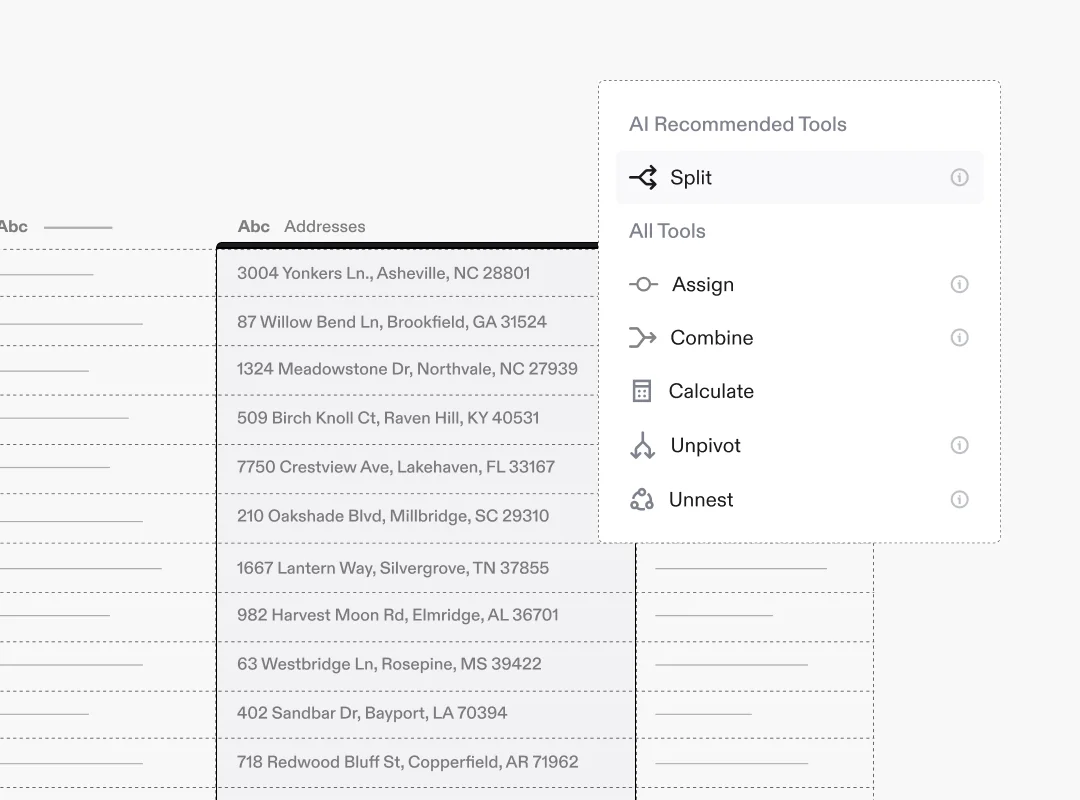1080x800 pixels.
Task: Click the Addresses column header
Action: 324,226
